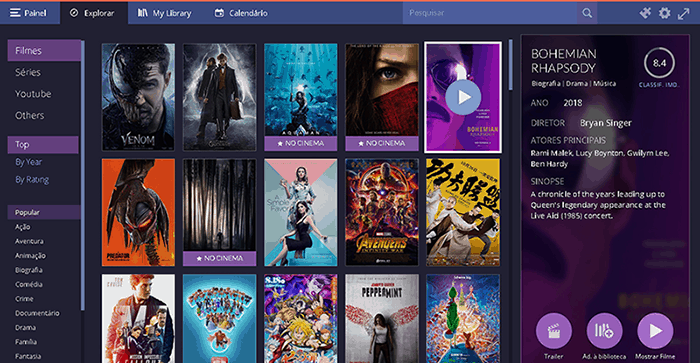
Task: Click NO CINEMA badge under forest poster
Action: click(x=220, y=259)
